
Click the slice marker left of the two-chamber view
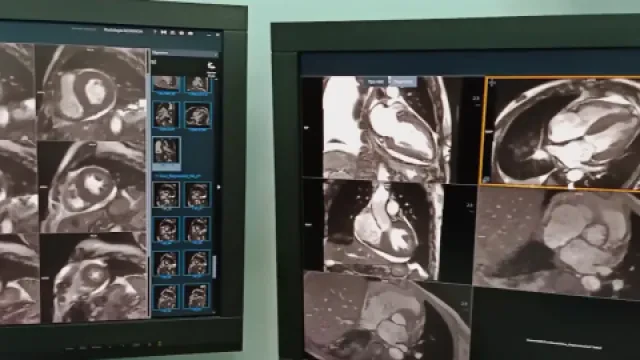(307, 127)
